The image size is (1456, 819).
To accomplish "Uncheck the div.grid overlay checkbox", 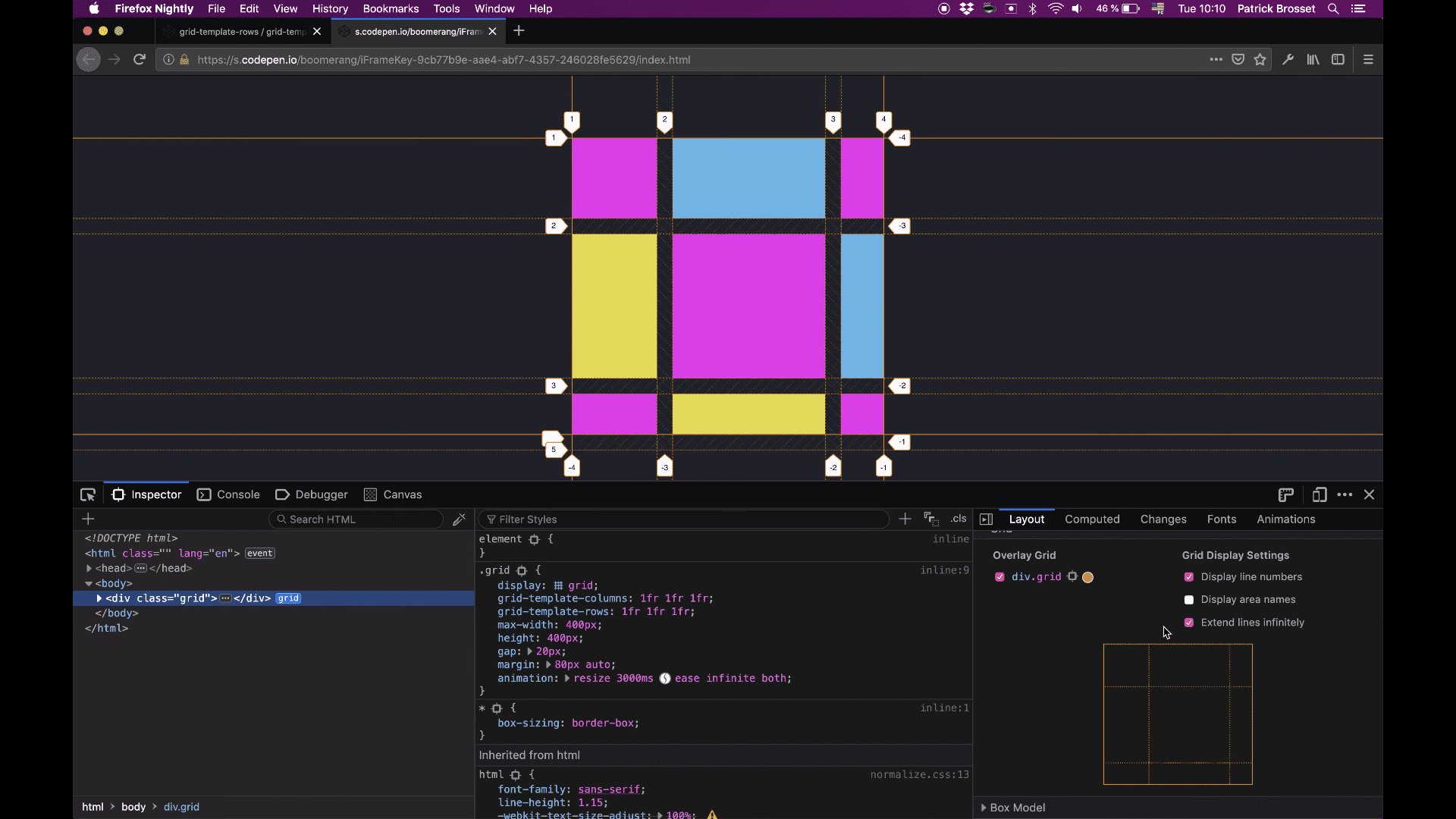I will (x=999, y=577).
